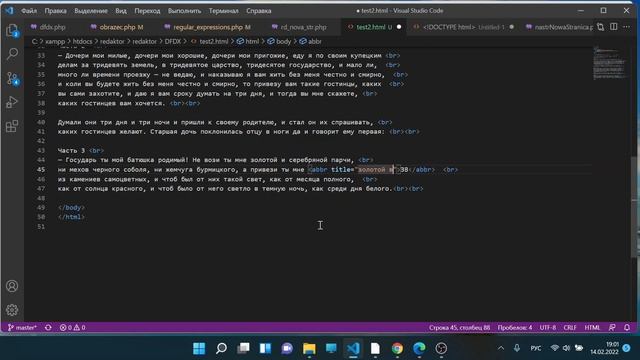Click the microphone tray icon

point(517,348)
